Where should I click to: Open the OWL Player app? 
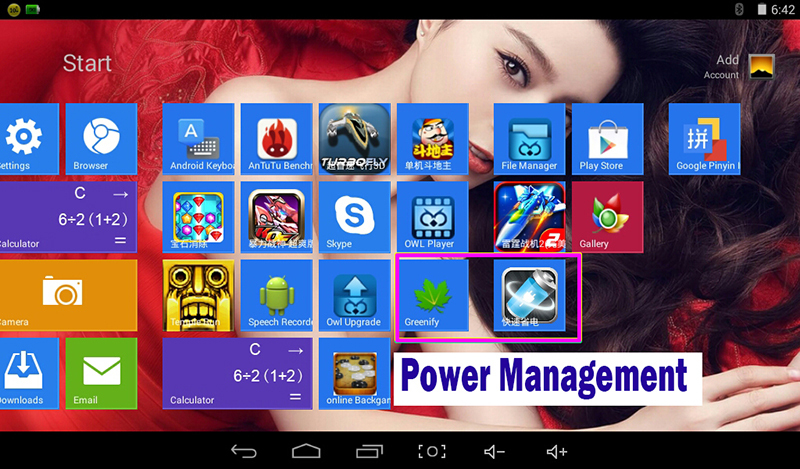[x=432, y=217]
